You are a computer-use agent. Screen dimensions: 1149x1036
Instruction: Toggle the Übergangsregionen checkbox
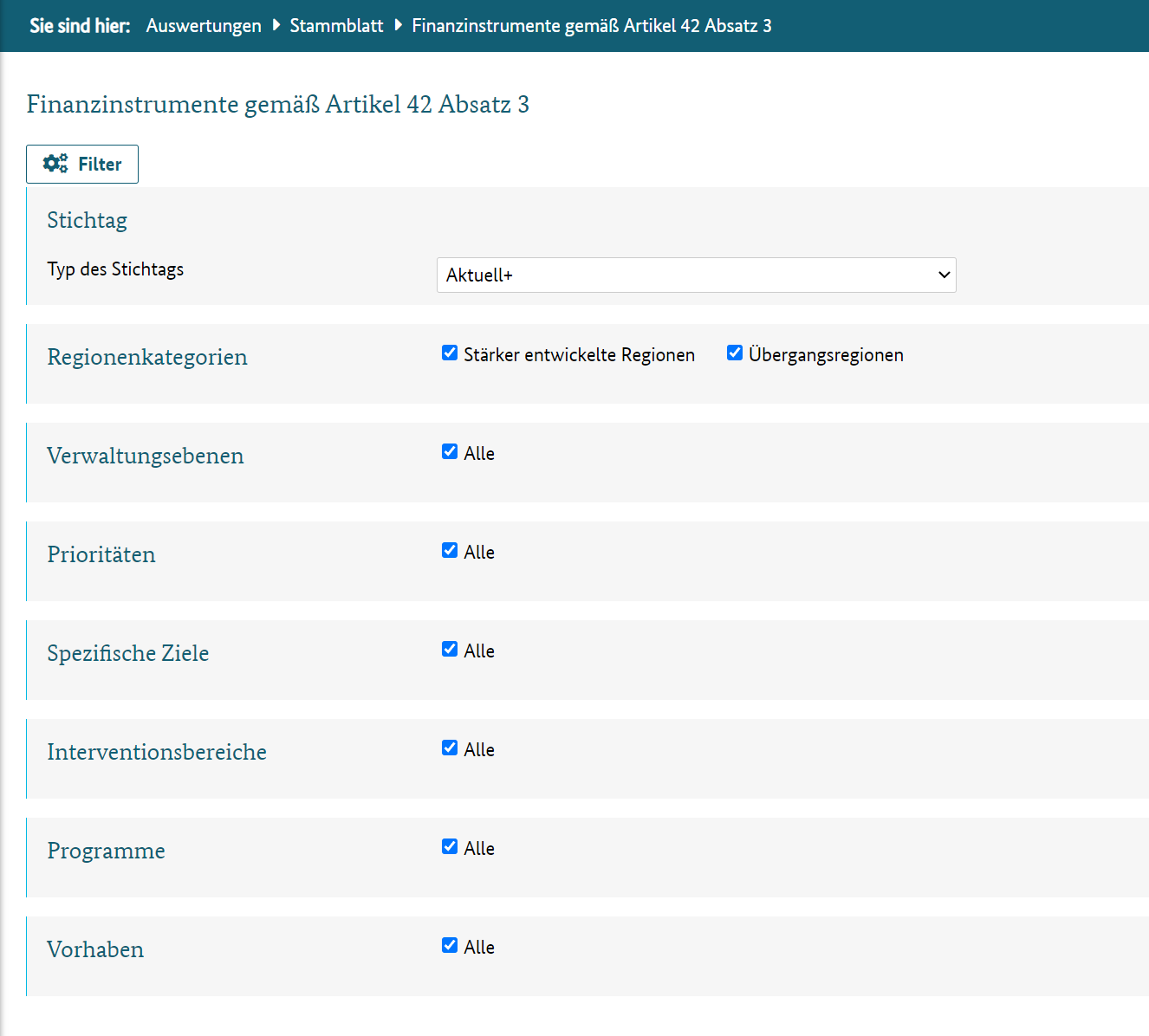click(x=735, y=353)
